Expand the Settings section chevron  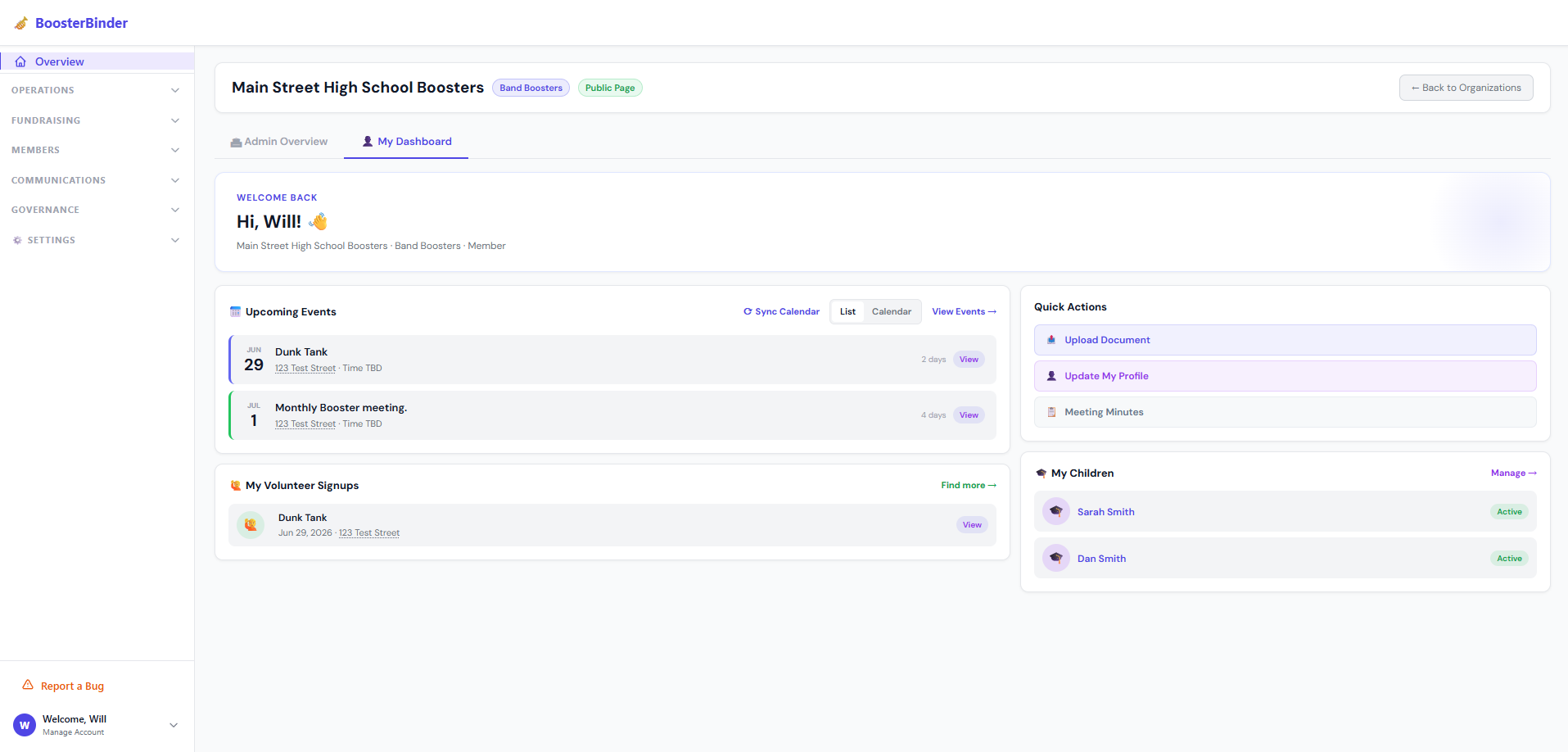click(x=175, y=240)
